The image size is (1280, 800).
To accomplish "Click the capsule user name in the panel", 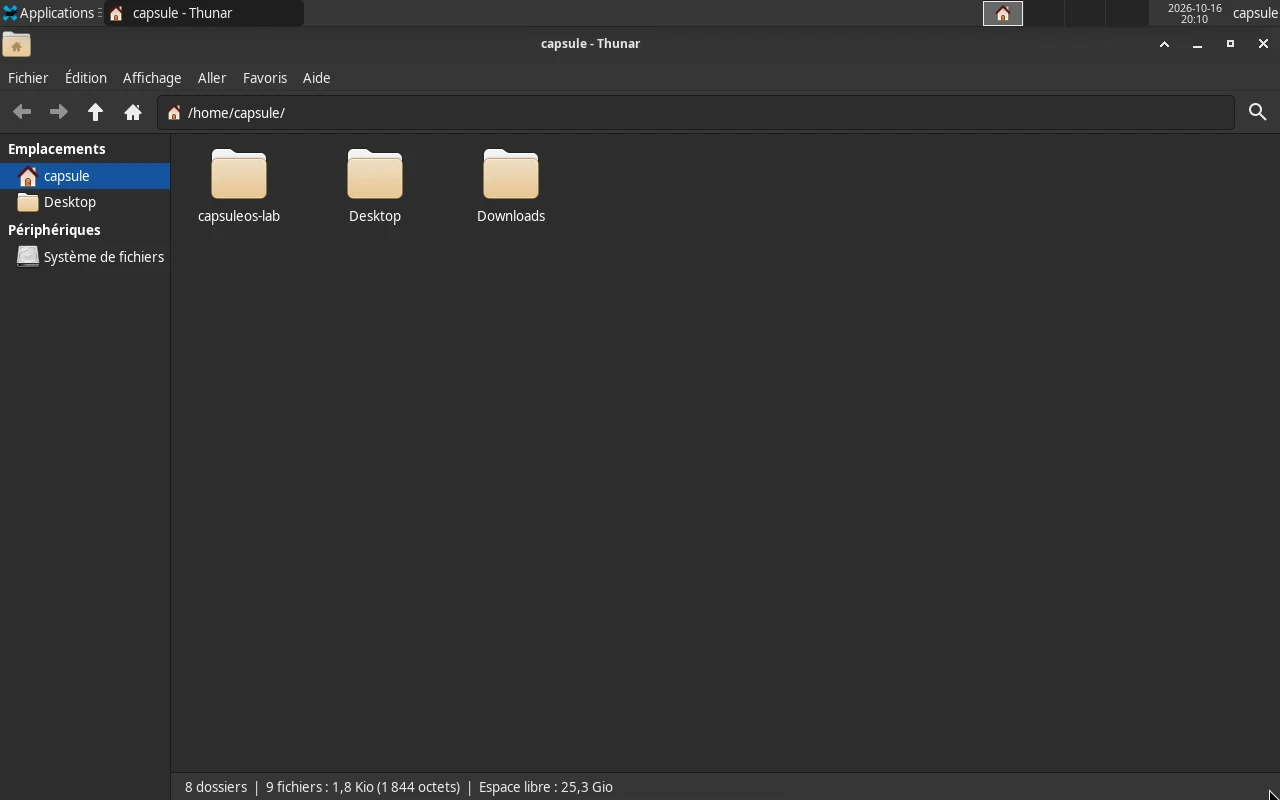I will tap(1255, 13).
